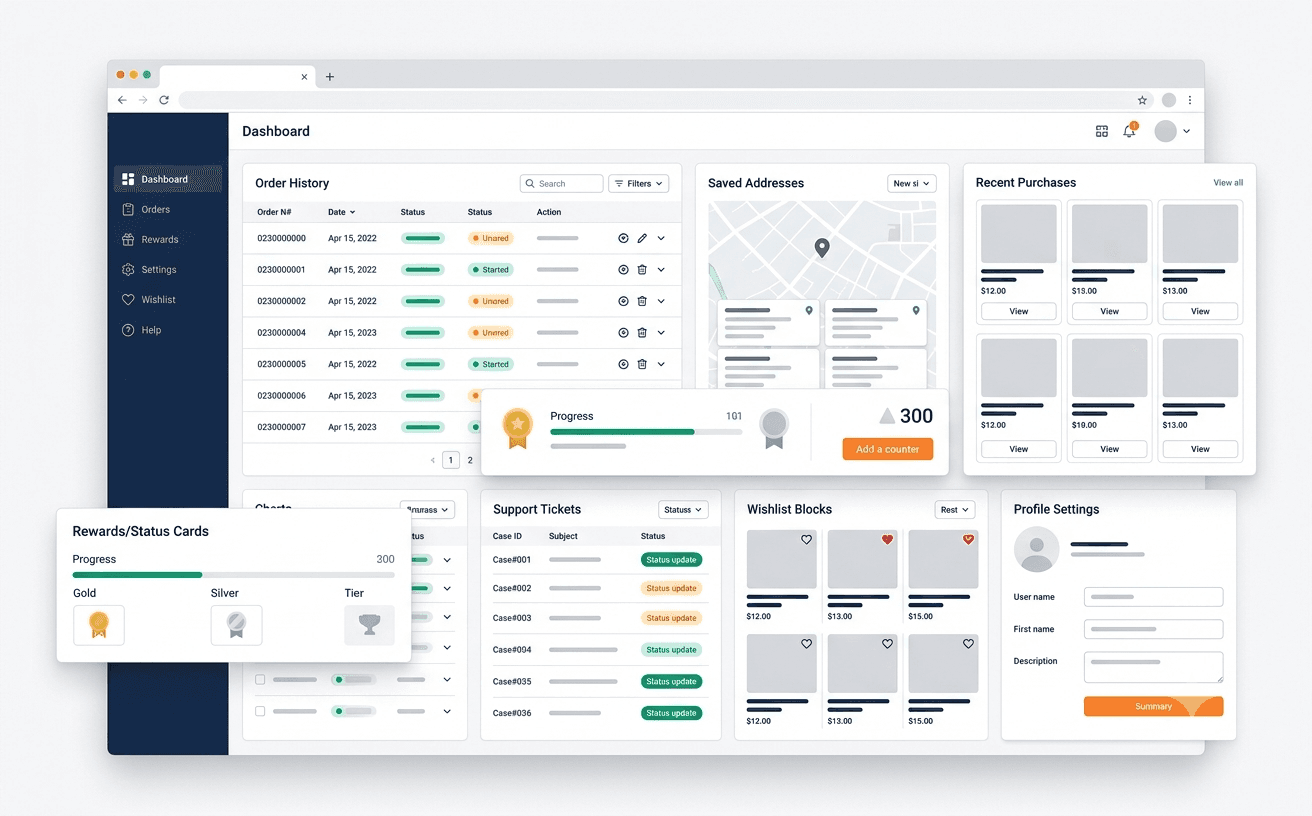
Task: Click order number 0230000007
Action: 281,427
